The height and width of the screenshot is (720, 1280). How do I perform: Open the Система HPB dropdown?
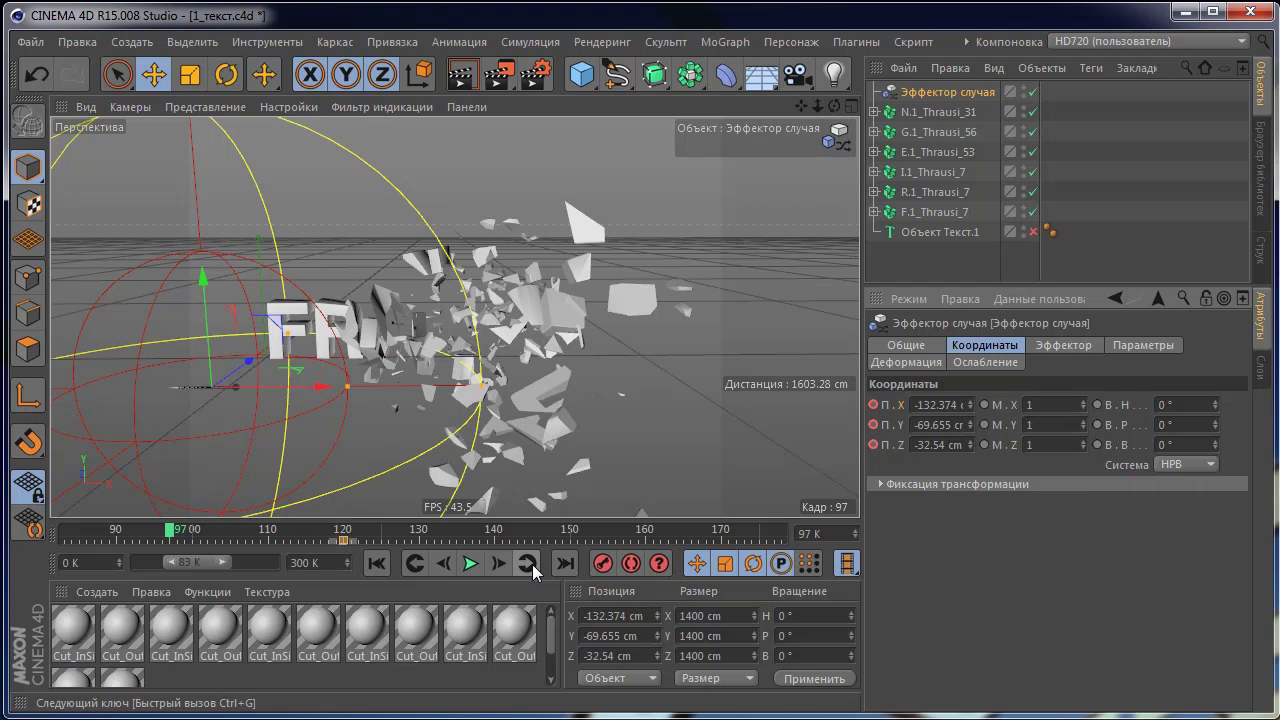[x=1186, y=465]
